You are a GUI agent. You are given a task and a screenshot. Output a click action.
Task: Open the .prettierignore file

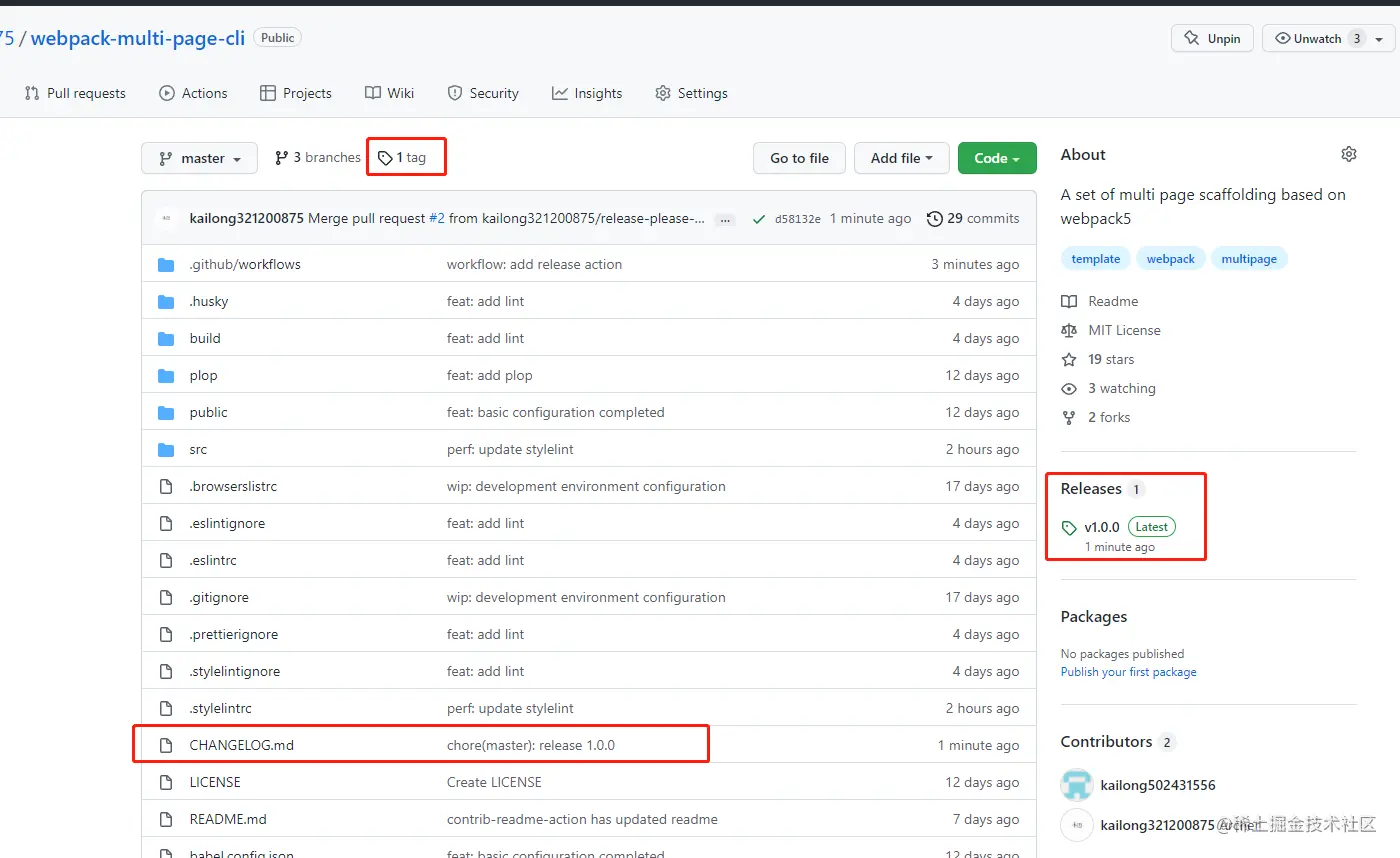pos(234,634)
